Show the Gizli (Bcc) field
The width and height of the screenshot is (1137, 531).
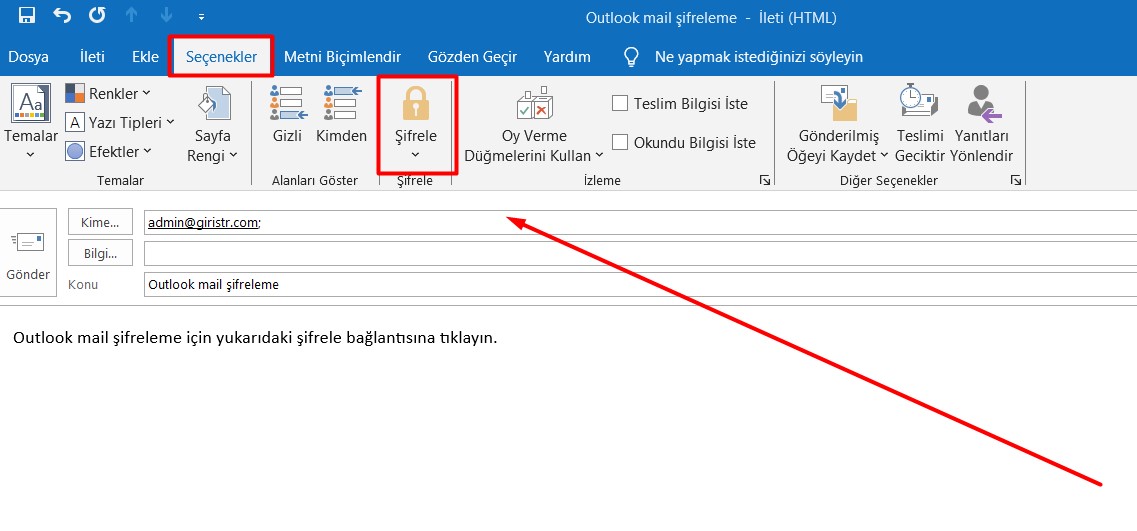(x=288, y=114)
